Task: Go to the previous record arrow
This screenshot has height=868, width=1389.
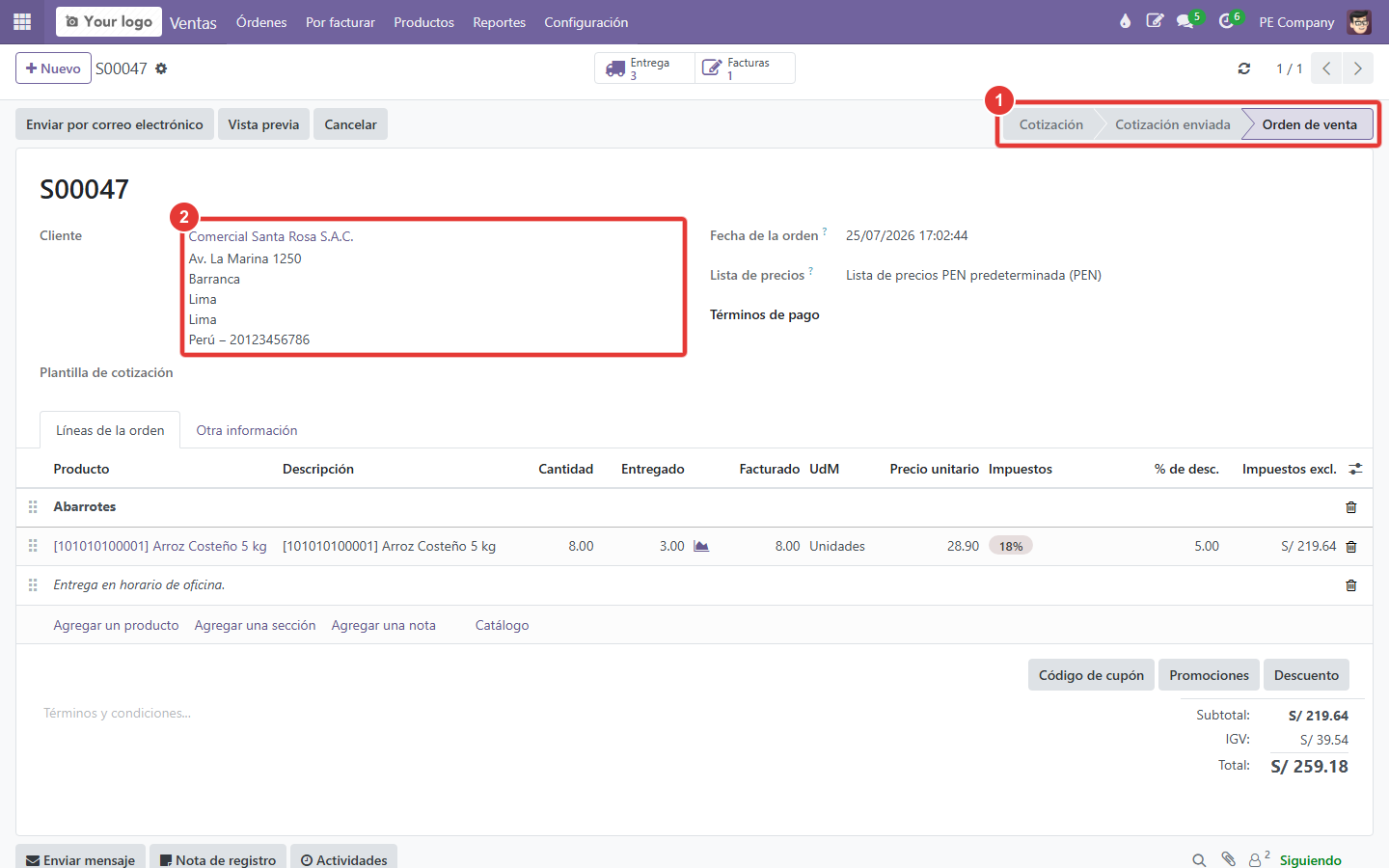Action: pos(1326,68)
